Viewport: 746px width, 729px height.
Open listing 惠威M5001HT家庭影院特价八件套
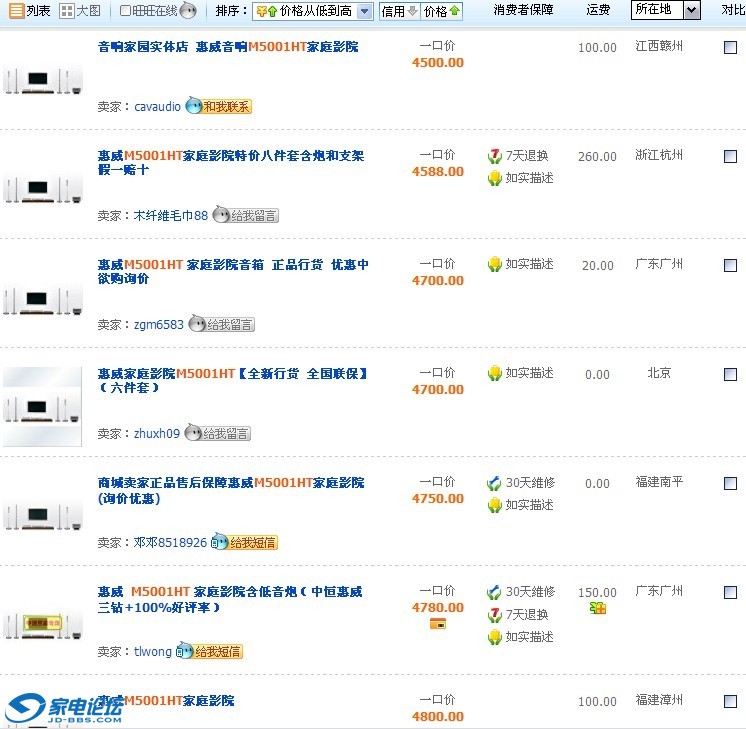click(230, 156)
